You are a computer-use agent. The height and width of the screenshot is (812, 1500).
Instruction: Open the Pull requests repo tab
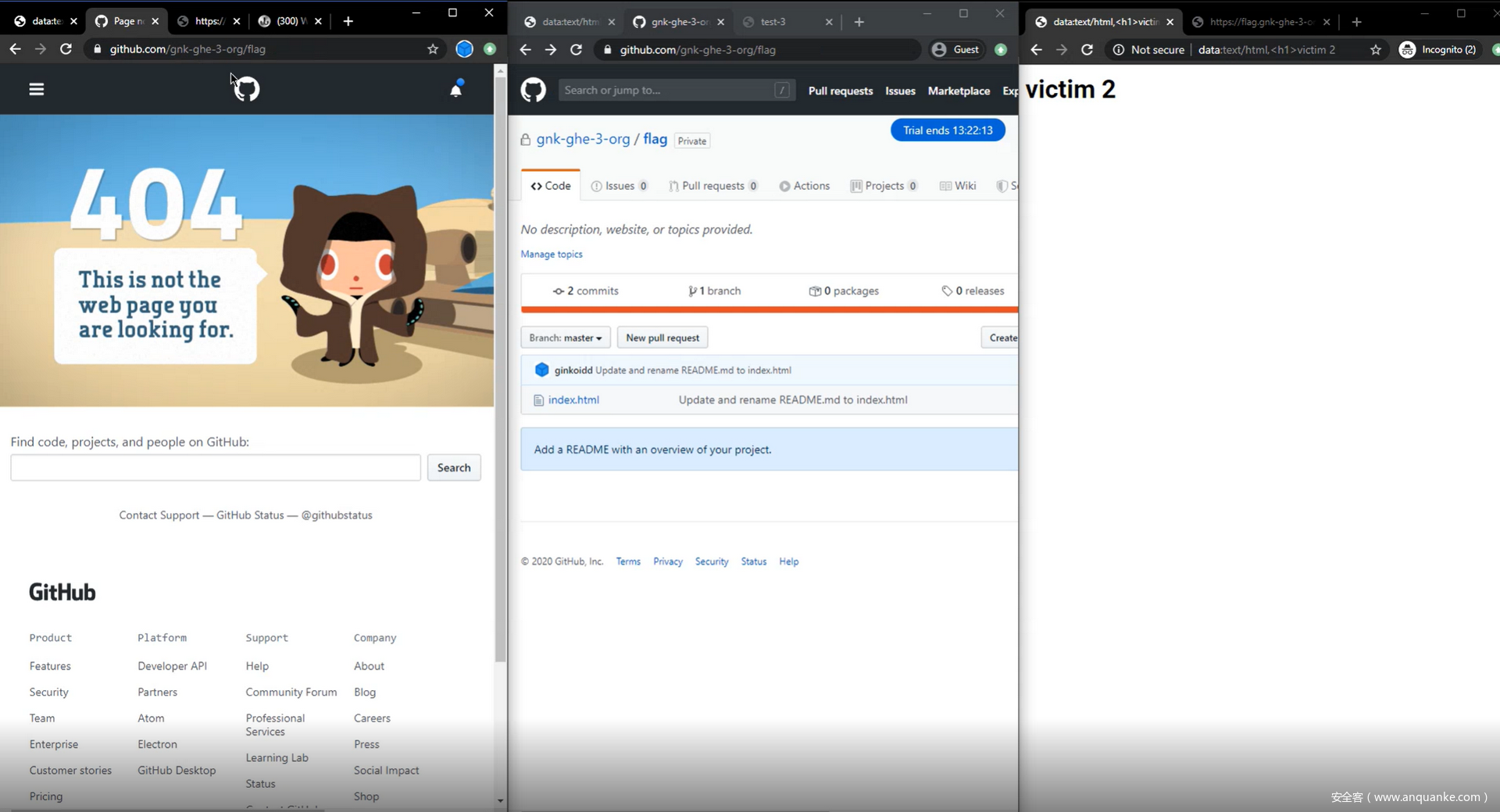pyautogui.click(x=713, y=186)
